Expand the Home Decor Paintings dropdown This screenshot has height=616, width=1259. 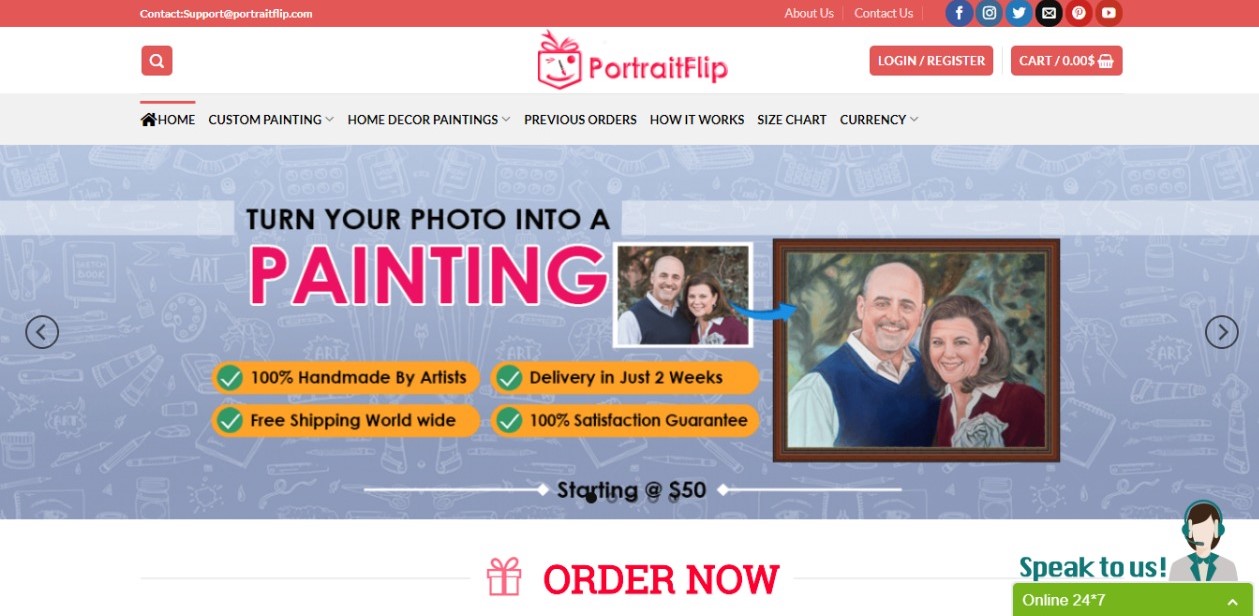coord(429,120)
